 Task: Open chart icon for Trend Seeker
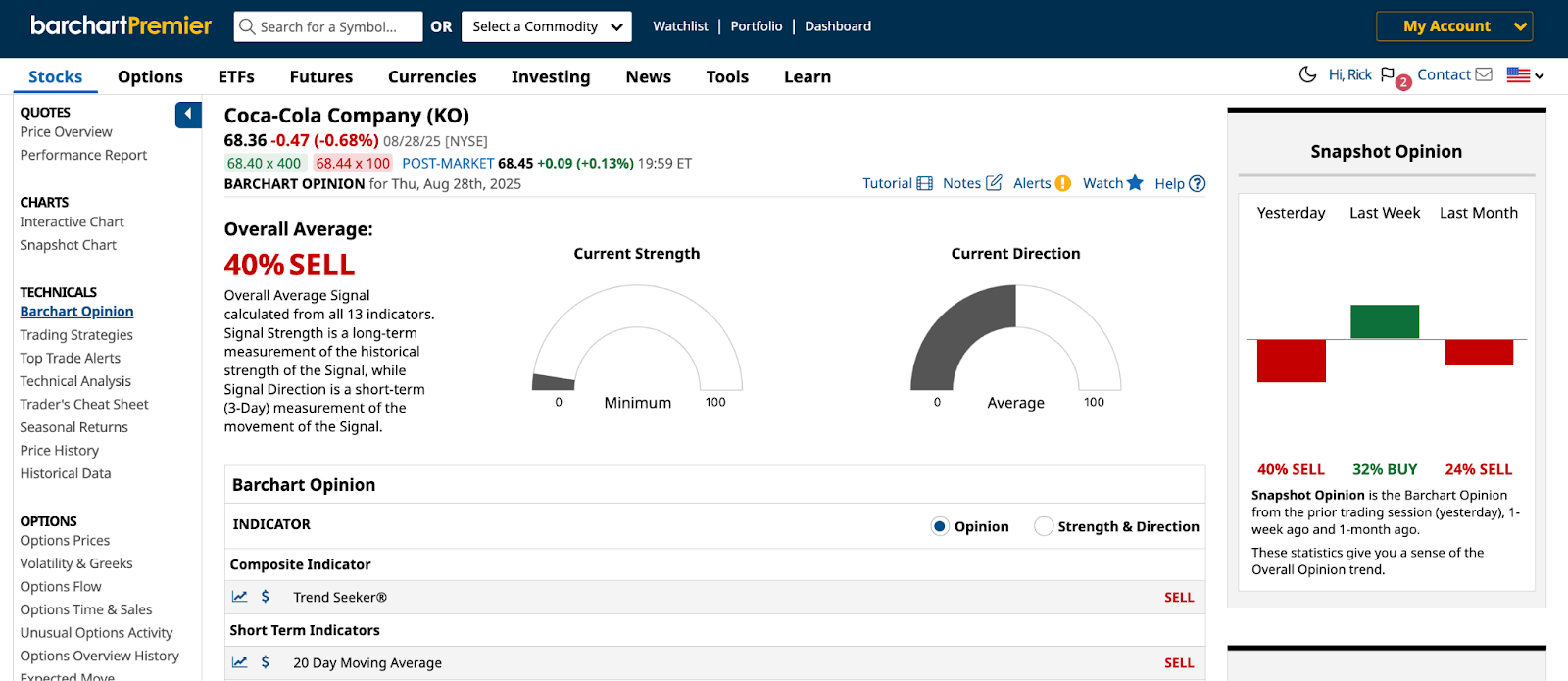point(239,597)
